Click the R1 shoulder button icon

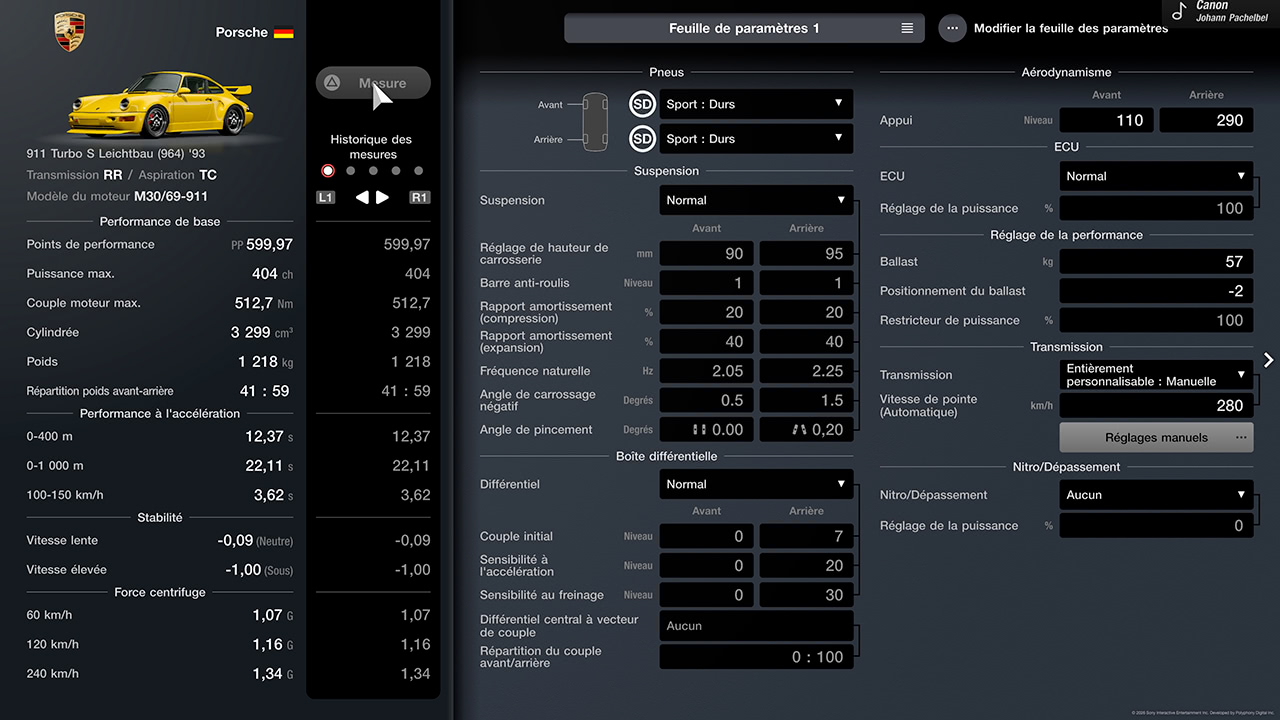point(420,197)
